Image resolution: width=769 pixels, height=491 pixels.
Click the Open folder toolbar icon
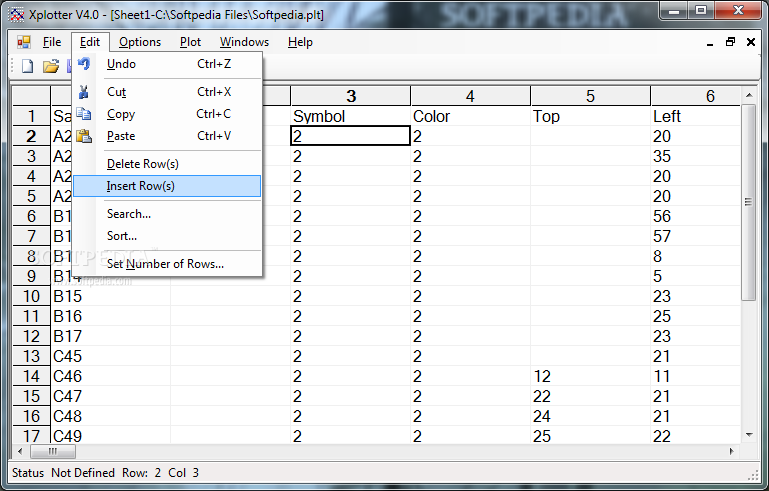(x=51, y=66)
